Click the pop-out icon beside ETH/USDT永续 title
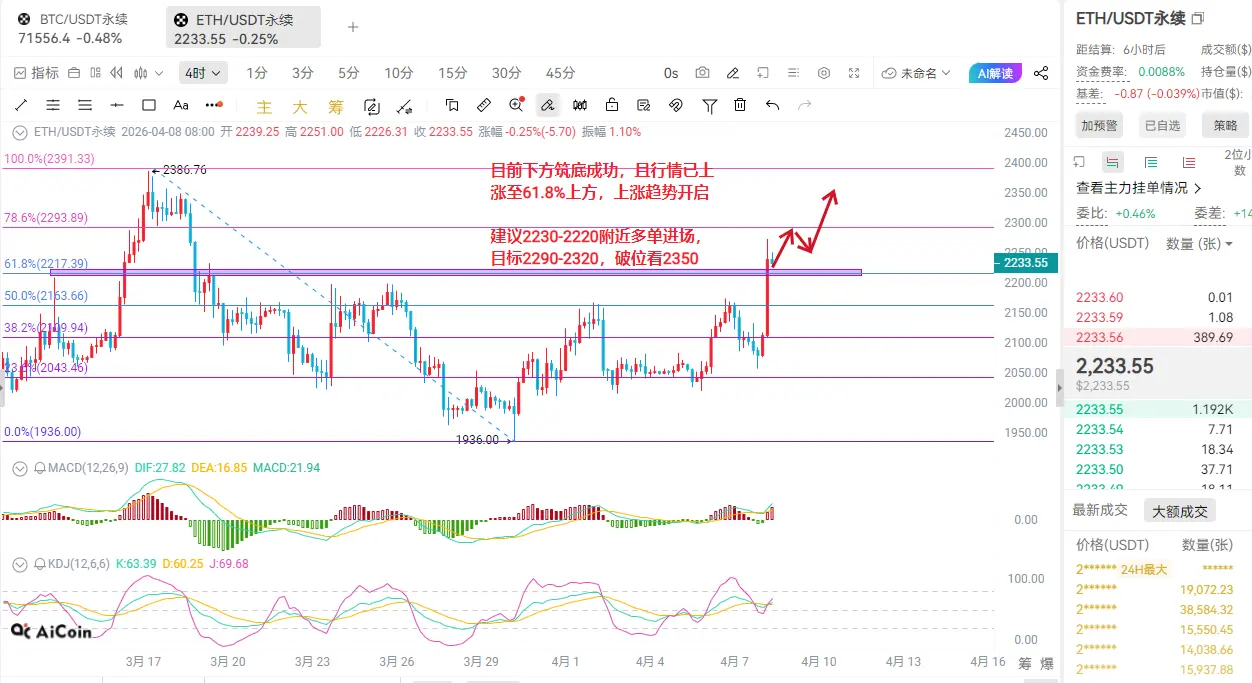The width and height of the screenshot is (1252, 683). [x=1198, y=18]
